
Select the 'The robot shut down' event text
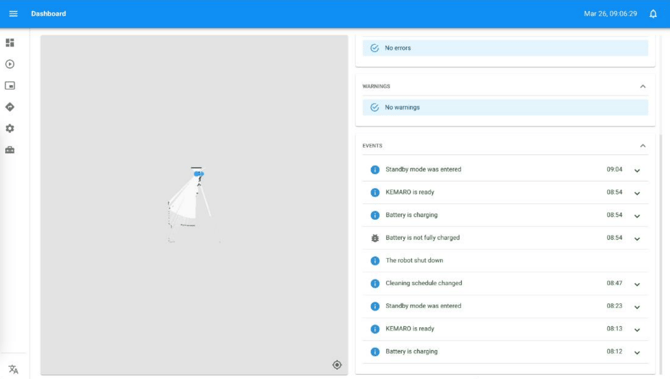414,260
